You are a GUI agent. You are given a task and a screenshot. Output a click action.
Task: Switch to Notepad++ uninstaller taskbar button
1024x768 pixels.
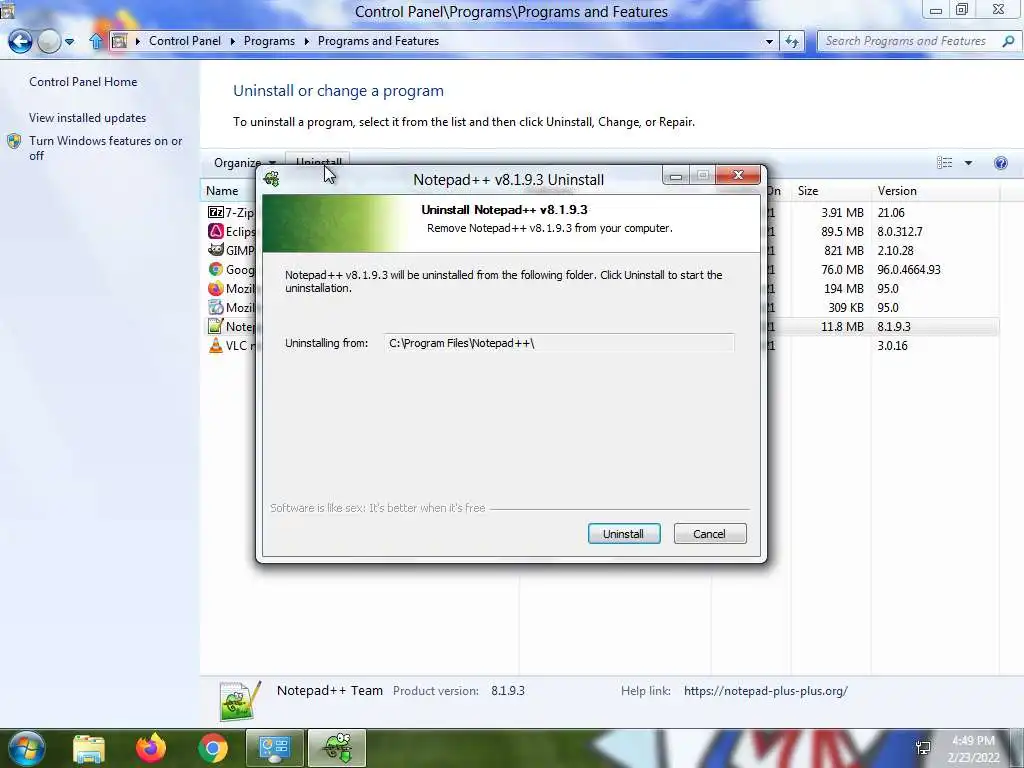[336, 748]
